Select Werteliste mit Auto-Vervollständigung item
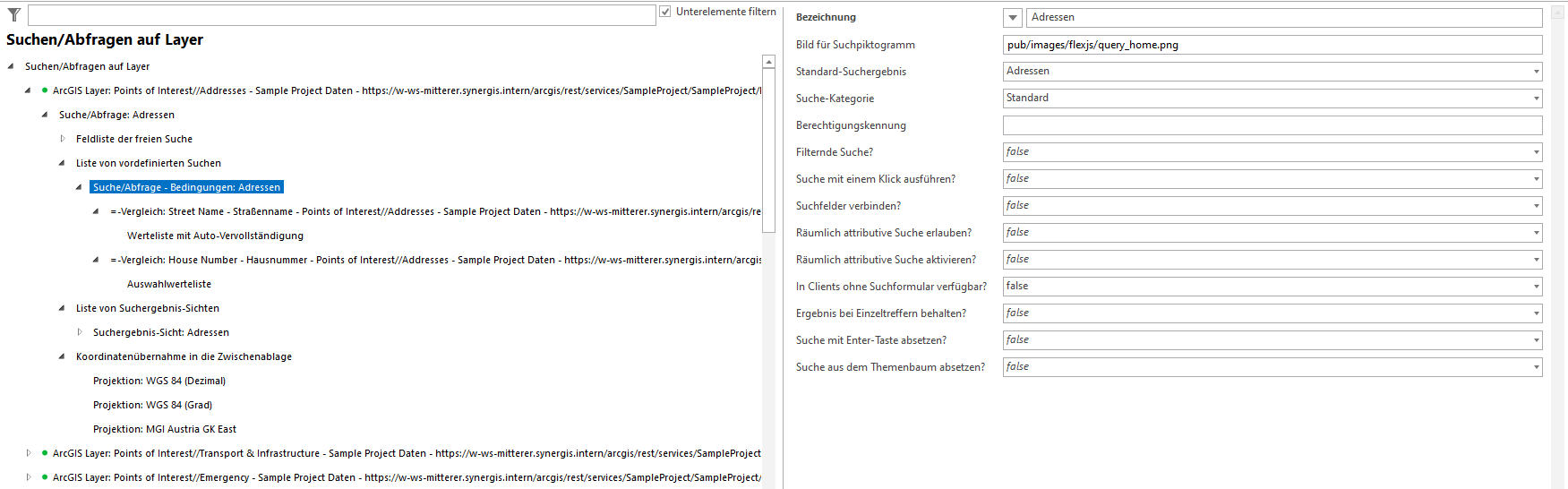 tap(215, 236)
